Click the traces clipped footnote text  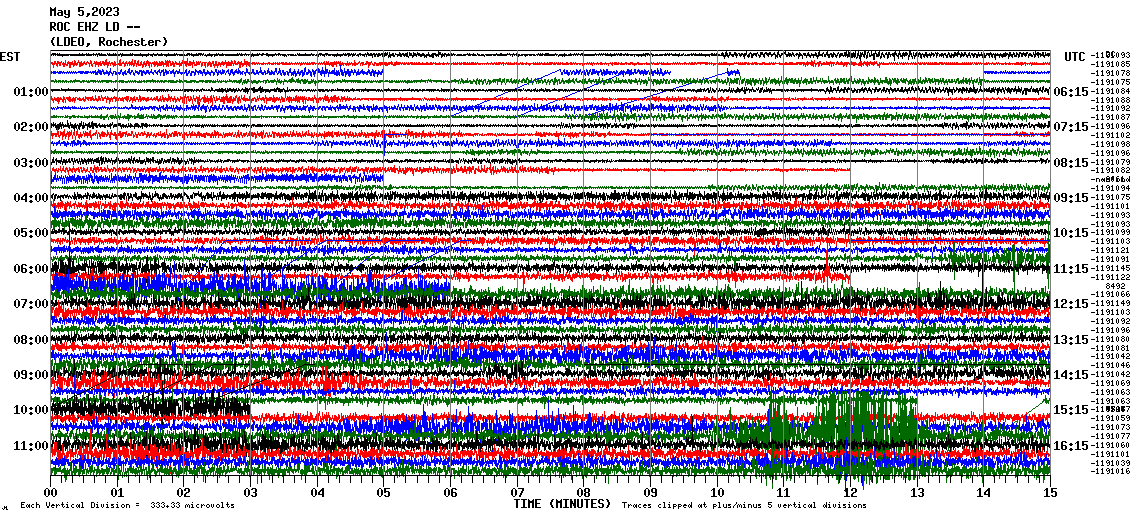(744, 506)
